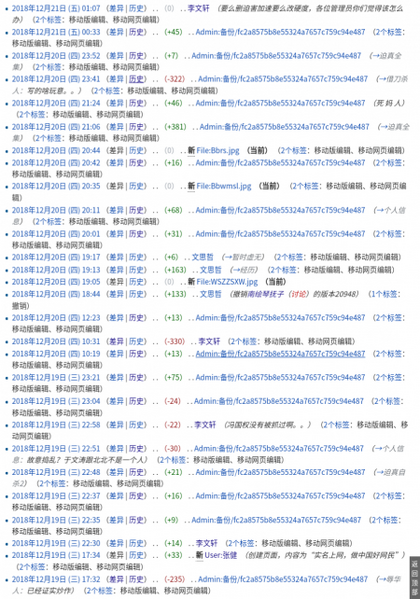The height and width of the screenshot is (599, 420).
Task: Open 差异 for the 21:24 (+46) edit
Action: (x=116, y=103)
